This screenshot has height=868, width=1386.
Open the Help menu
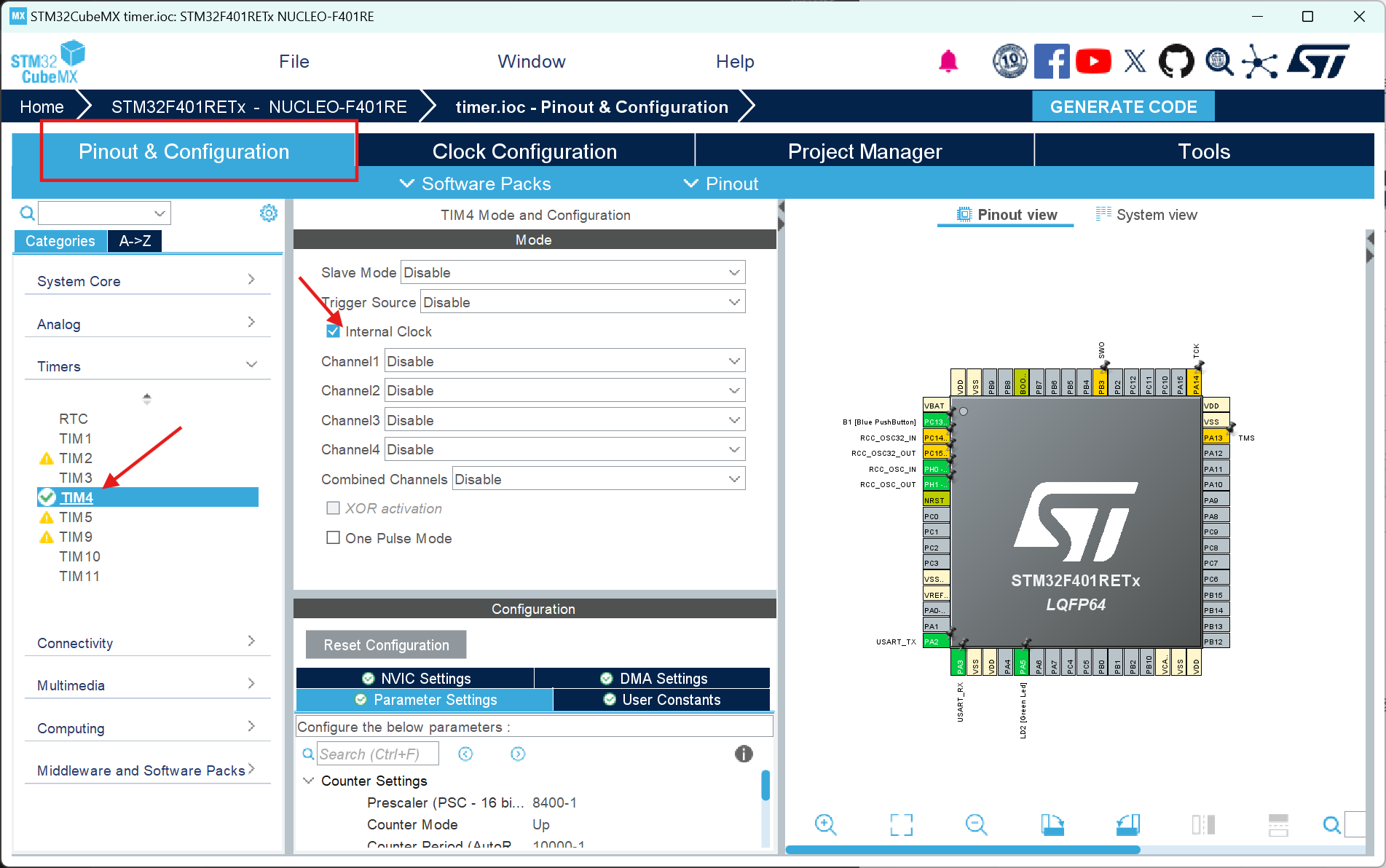735,62
